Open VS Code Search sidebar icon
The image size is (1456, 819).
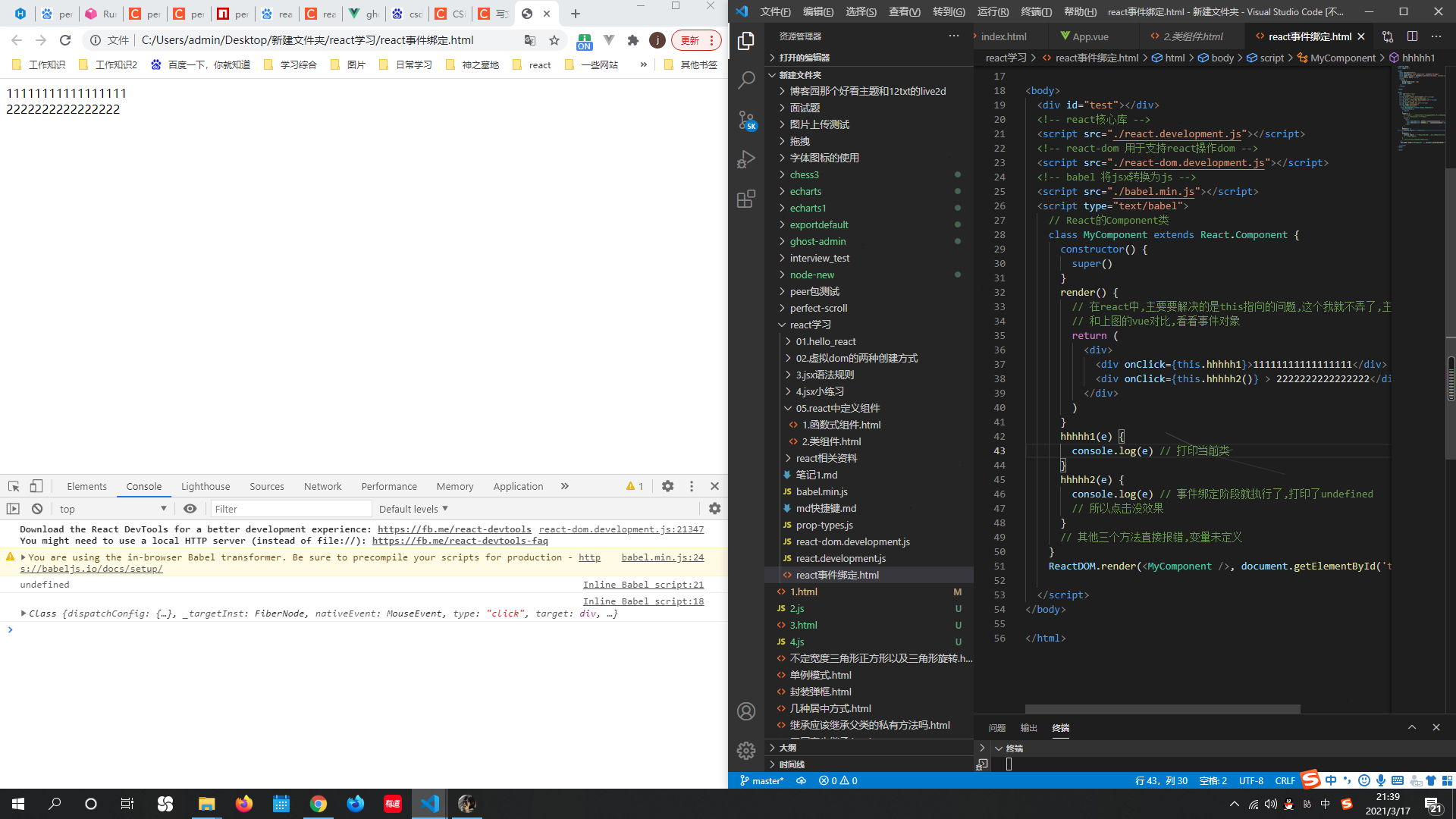pos(746,80)
